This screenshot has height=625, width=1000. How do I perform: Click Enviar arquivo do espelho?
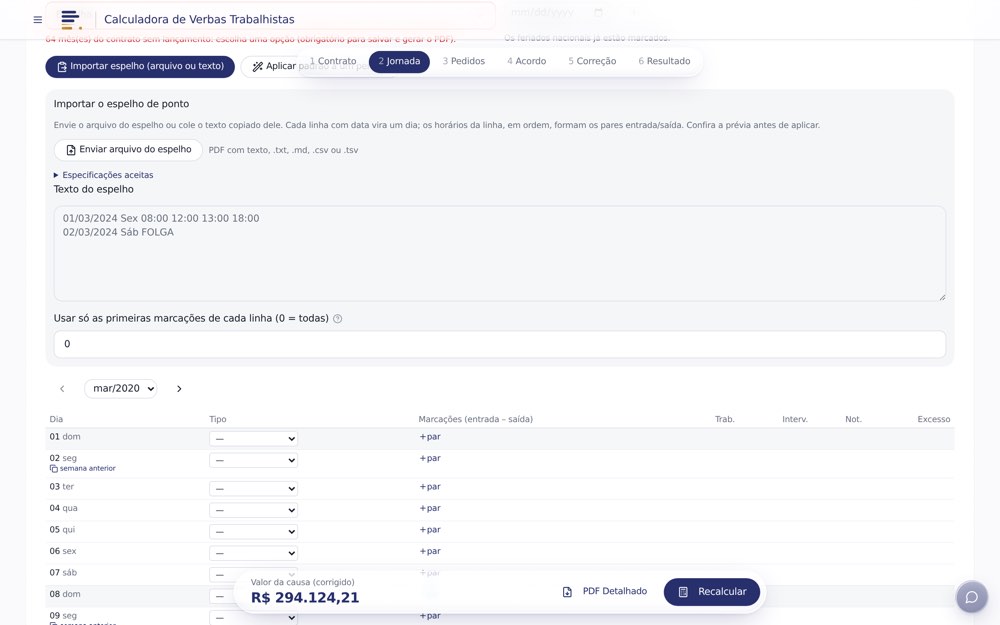click(128, 150)
